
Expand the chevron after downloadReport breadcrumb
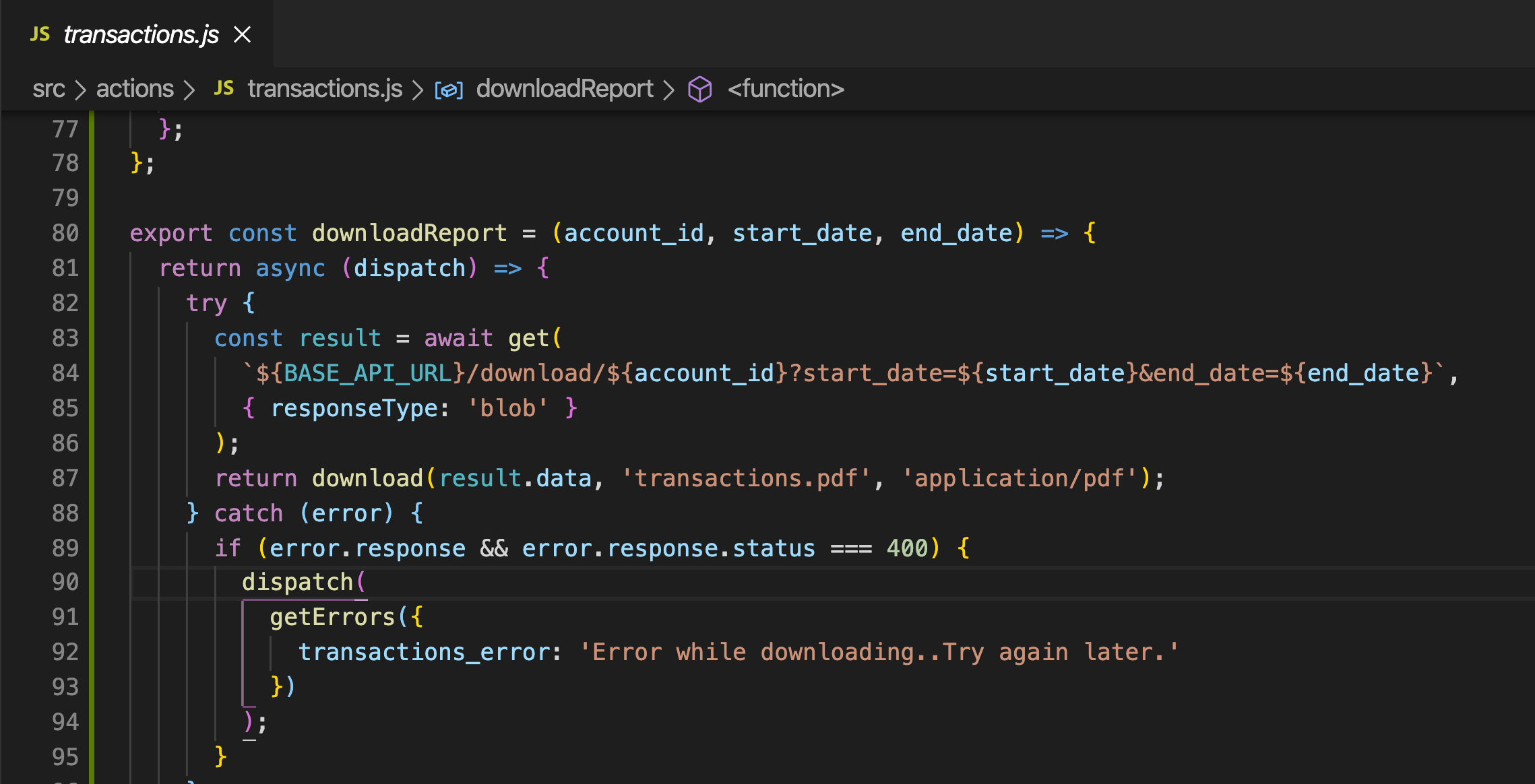(x=669, y=89)
